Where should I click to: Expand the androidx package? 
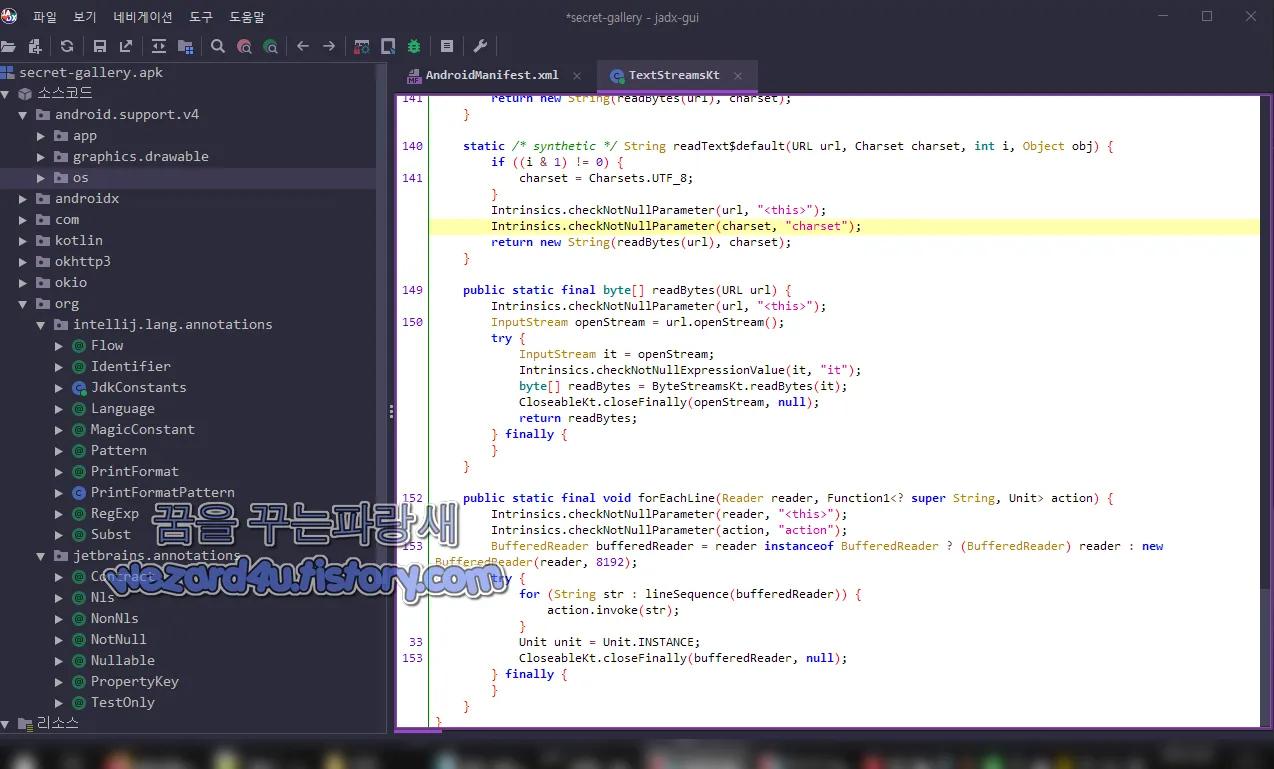click(23, 199)
